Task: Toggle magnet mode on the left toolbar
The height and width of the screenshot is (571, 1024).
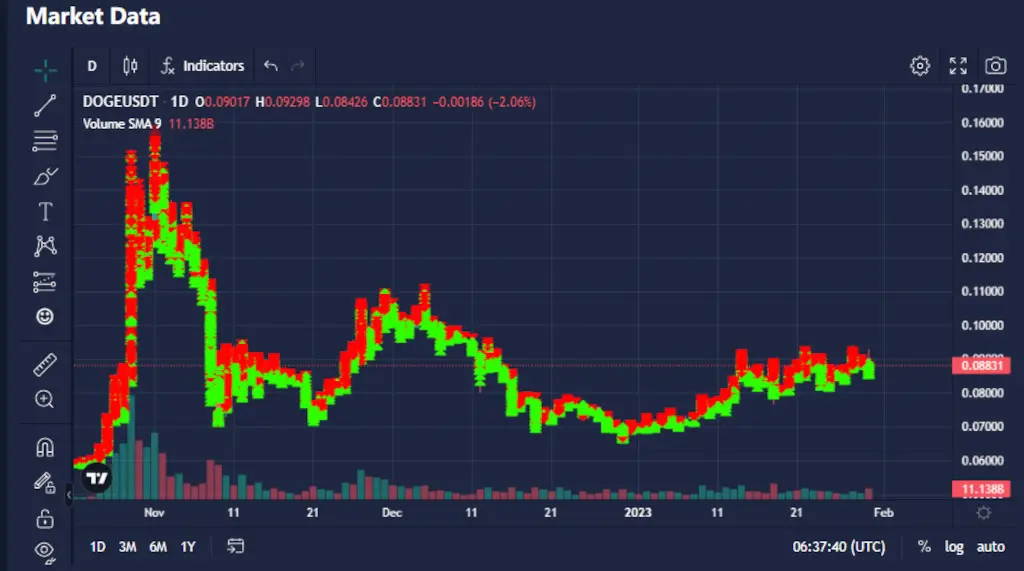Action: pyautogui.click(x=45, y=447)
